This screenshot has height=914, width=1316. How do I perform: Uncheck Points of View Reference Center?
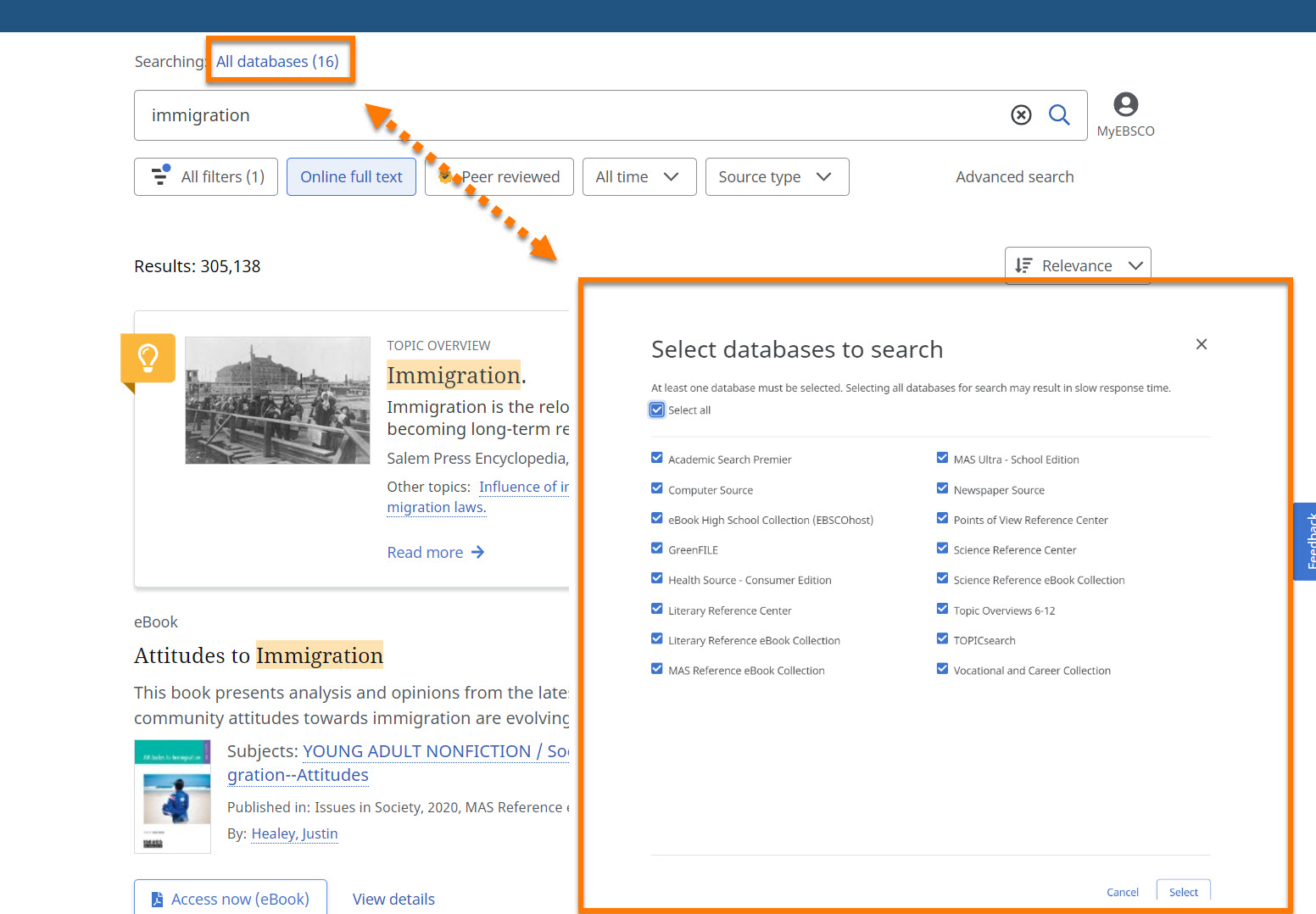pyautogui.click(x=942, y=518)
